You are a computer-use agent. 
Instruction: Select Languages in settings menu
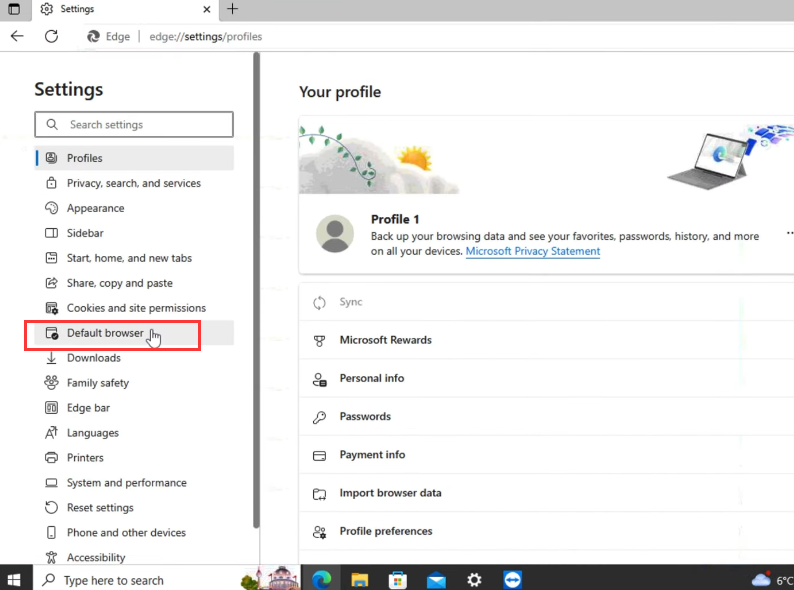[134, 432]
